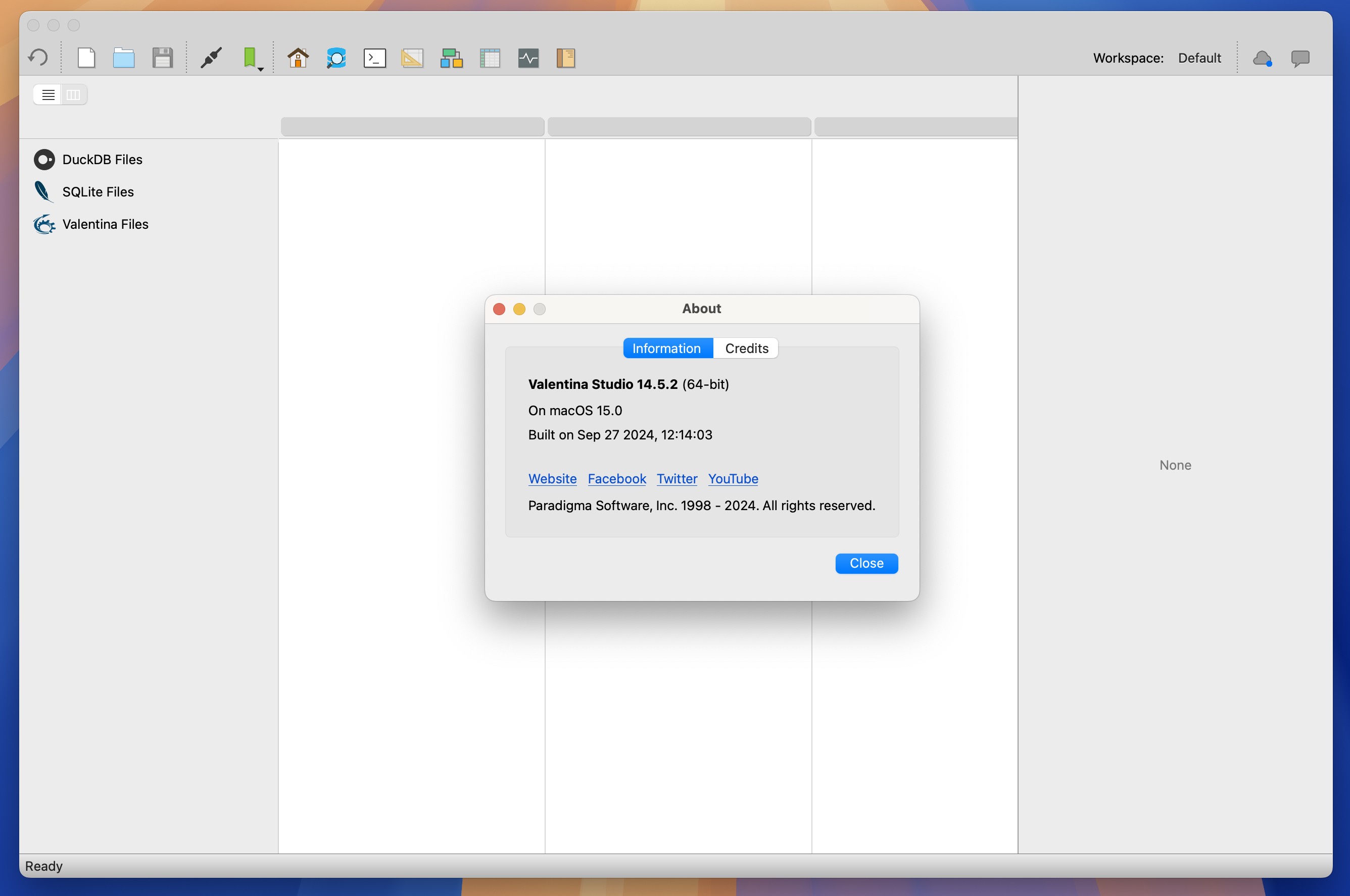
Task: Close the About dialog
Action: point(866,562)
